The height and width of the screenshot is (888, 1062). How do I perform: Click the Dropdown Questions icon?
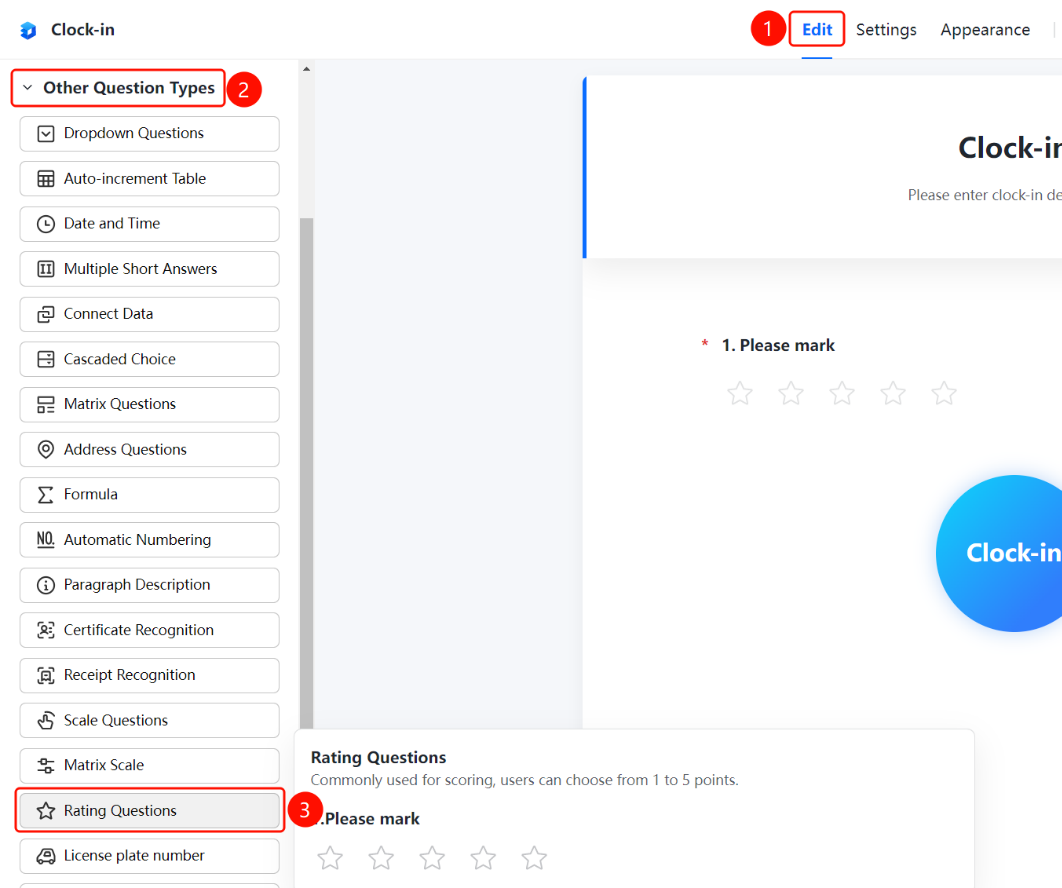pyautogui.click(x=45, y=133)
